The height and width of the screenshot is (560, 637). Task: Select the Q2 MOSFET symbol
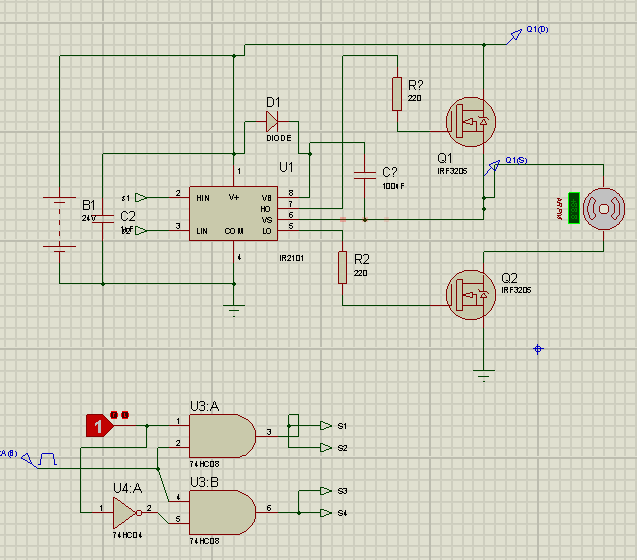471,295
